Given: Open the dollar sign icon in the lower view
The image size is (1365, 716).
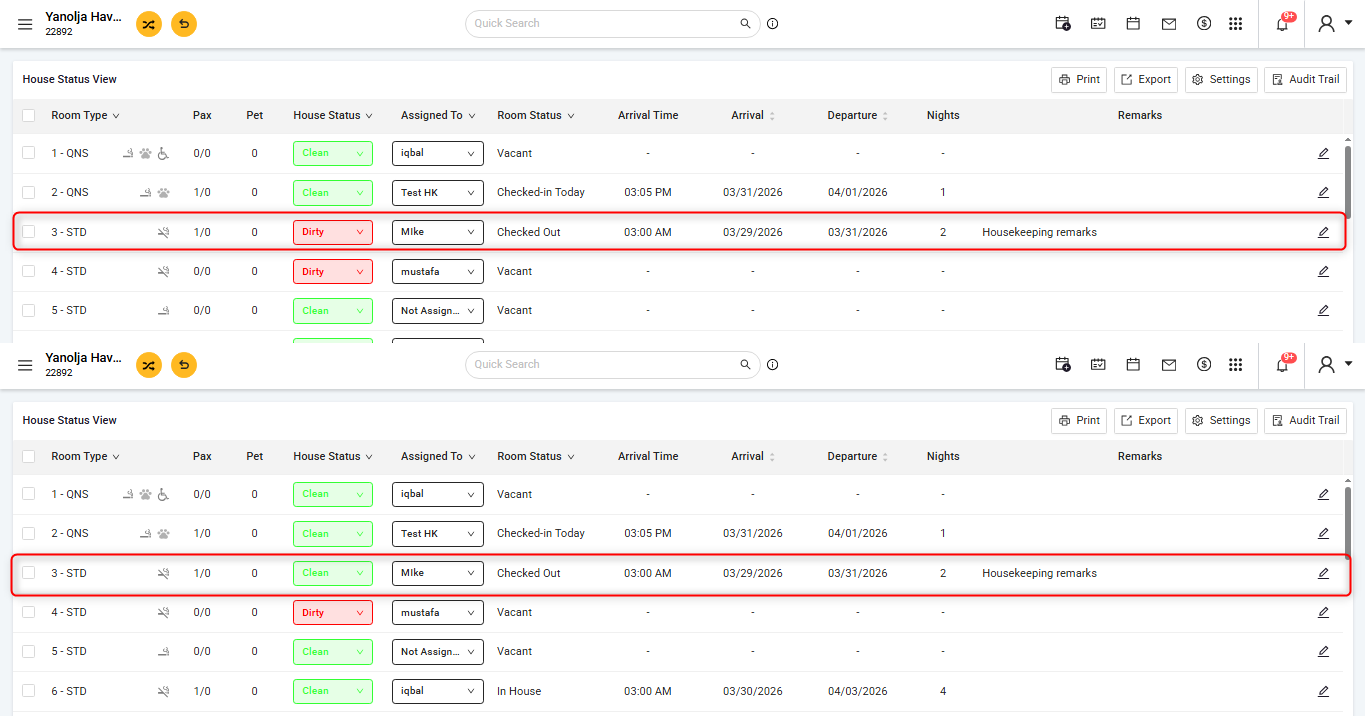Looking at the screenshot, I should point(1204,365).
